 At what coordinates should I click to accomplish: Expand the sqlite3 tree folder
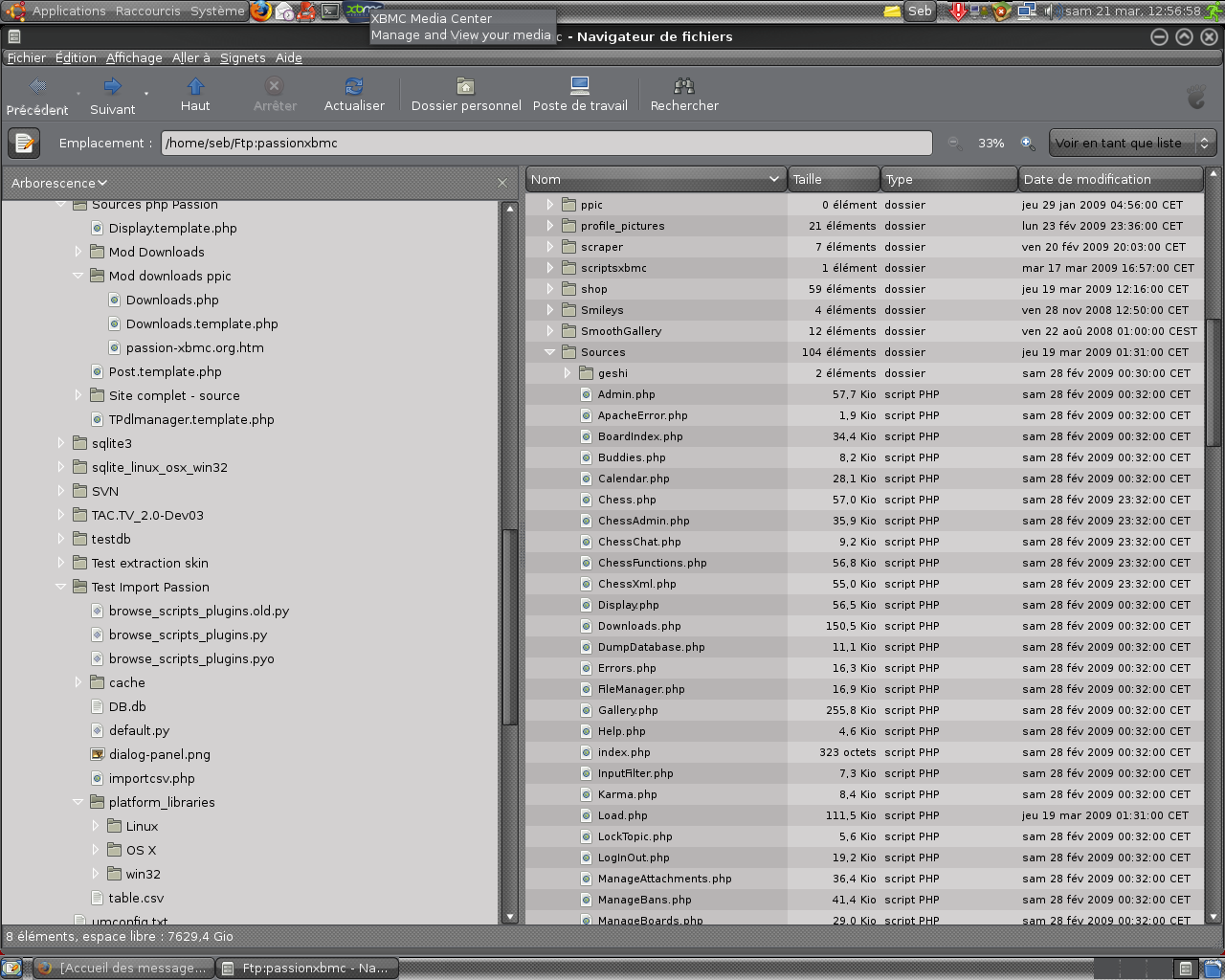tap(61, 443)
